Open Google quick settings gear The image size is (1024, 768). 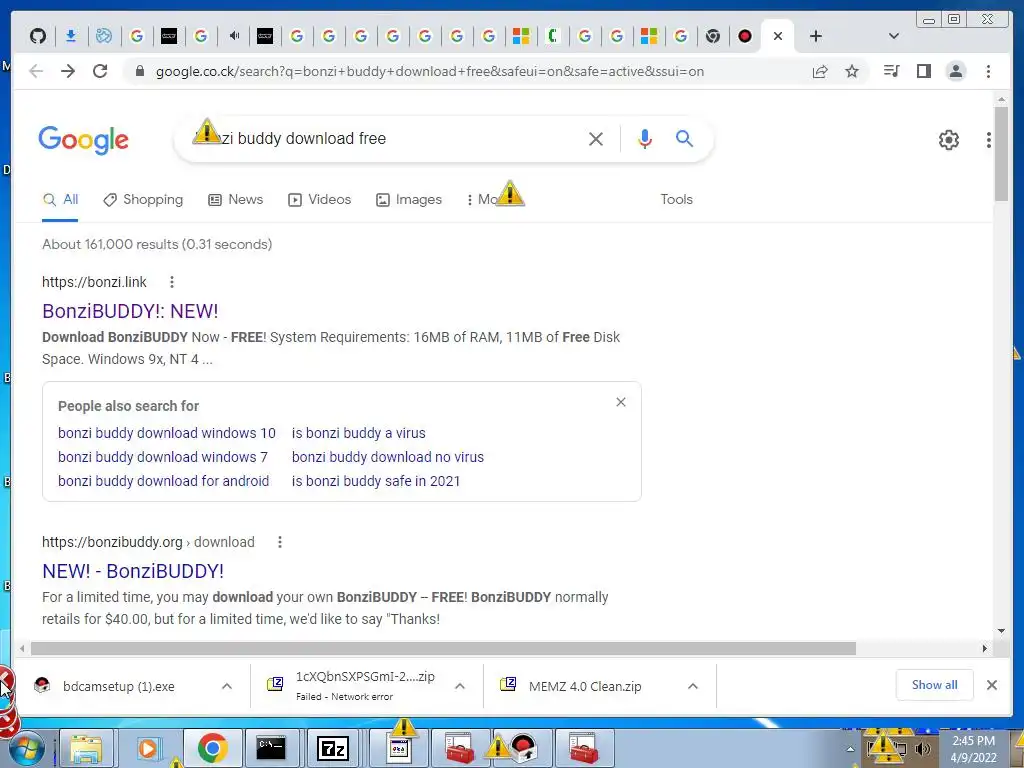(948, 139)
